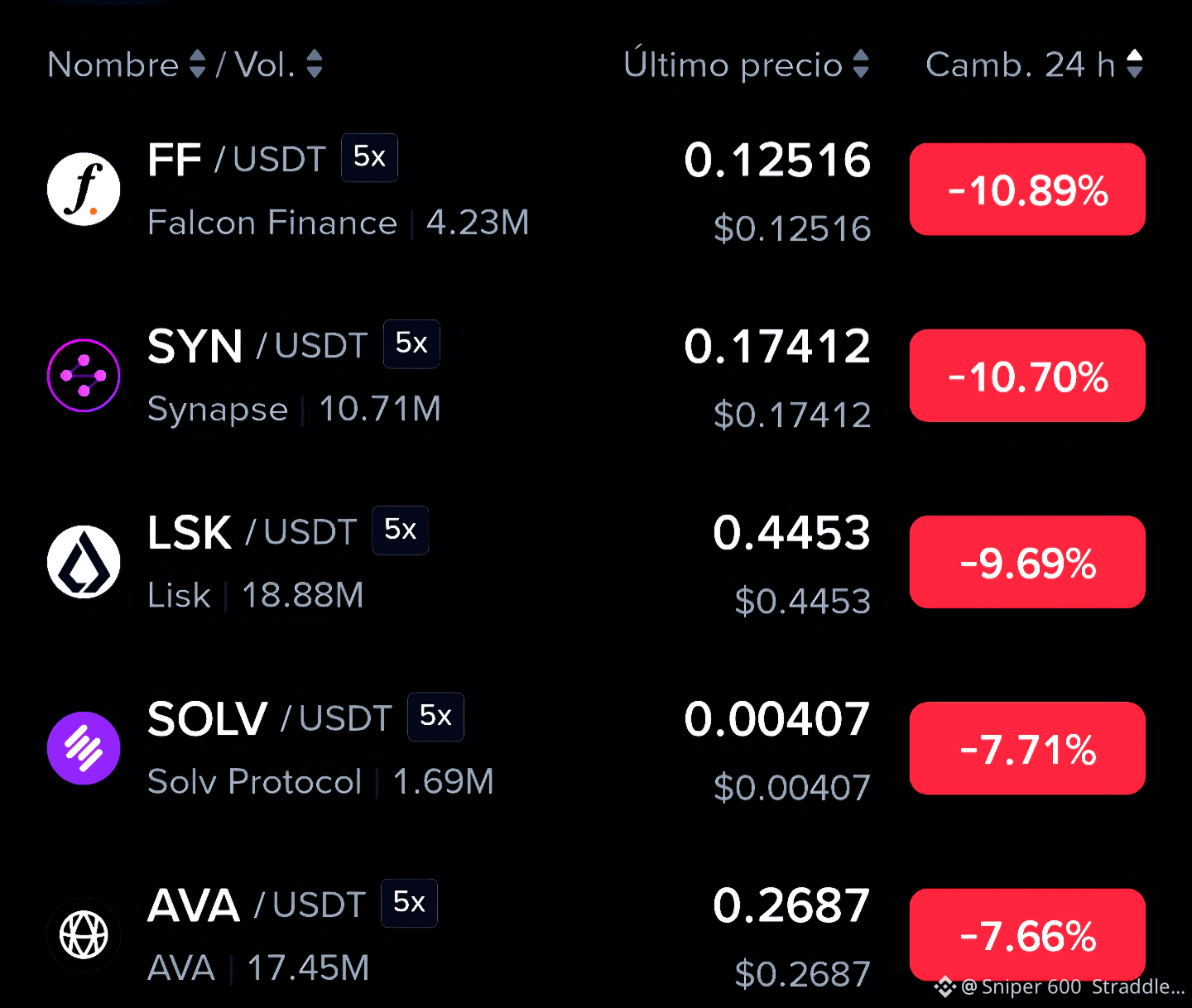
Task: Click the 5x leverage badge for SOLV
Action: [435, 716]
